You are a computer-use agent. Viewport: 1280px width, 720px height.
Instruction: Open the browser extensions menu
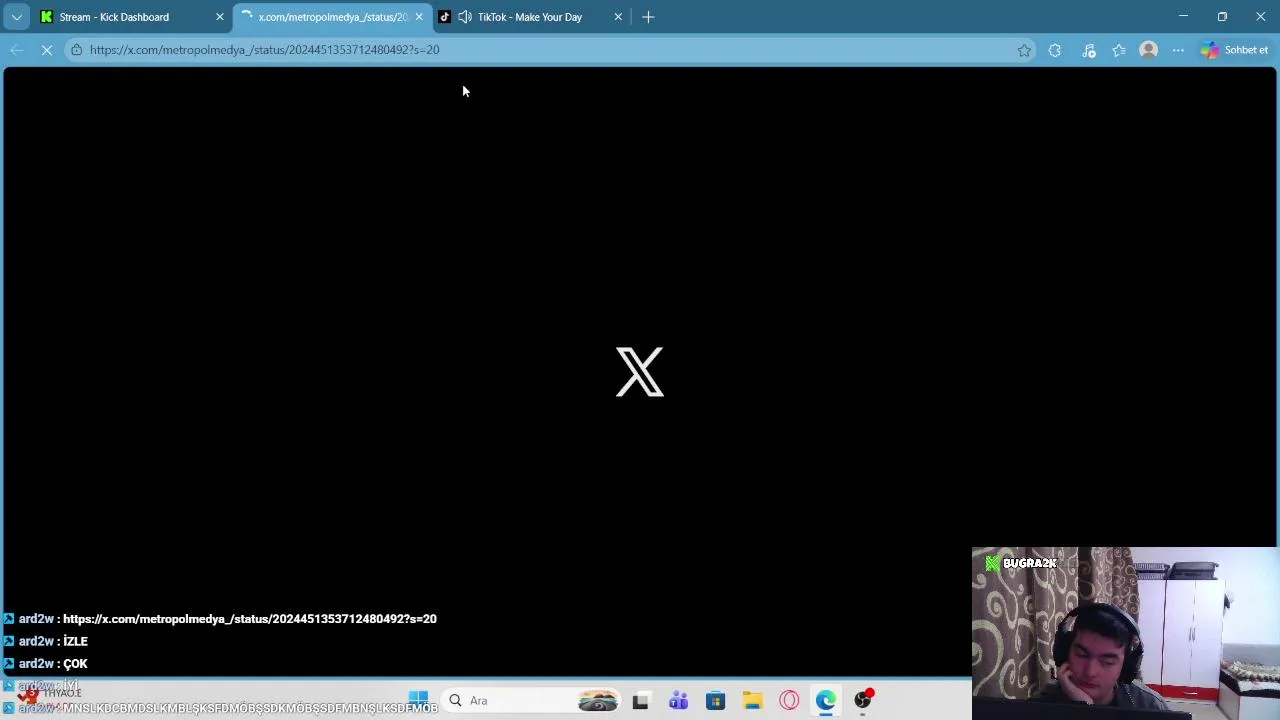tap(1055, 50)
